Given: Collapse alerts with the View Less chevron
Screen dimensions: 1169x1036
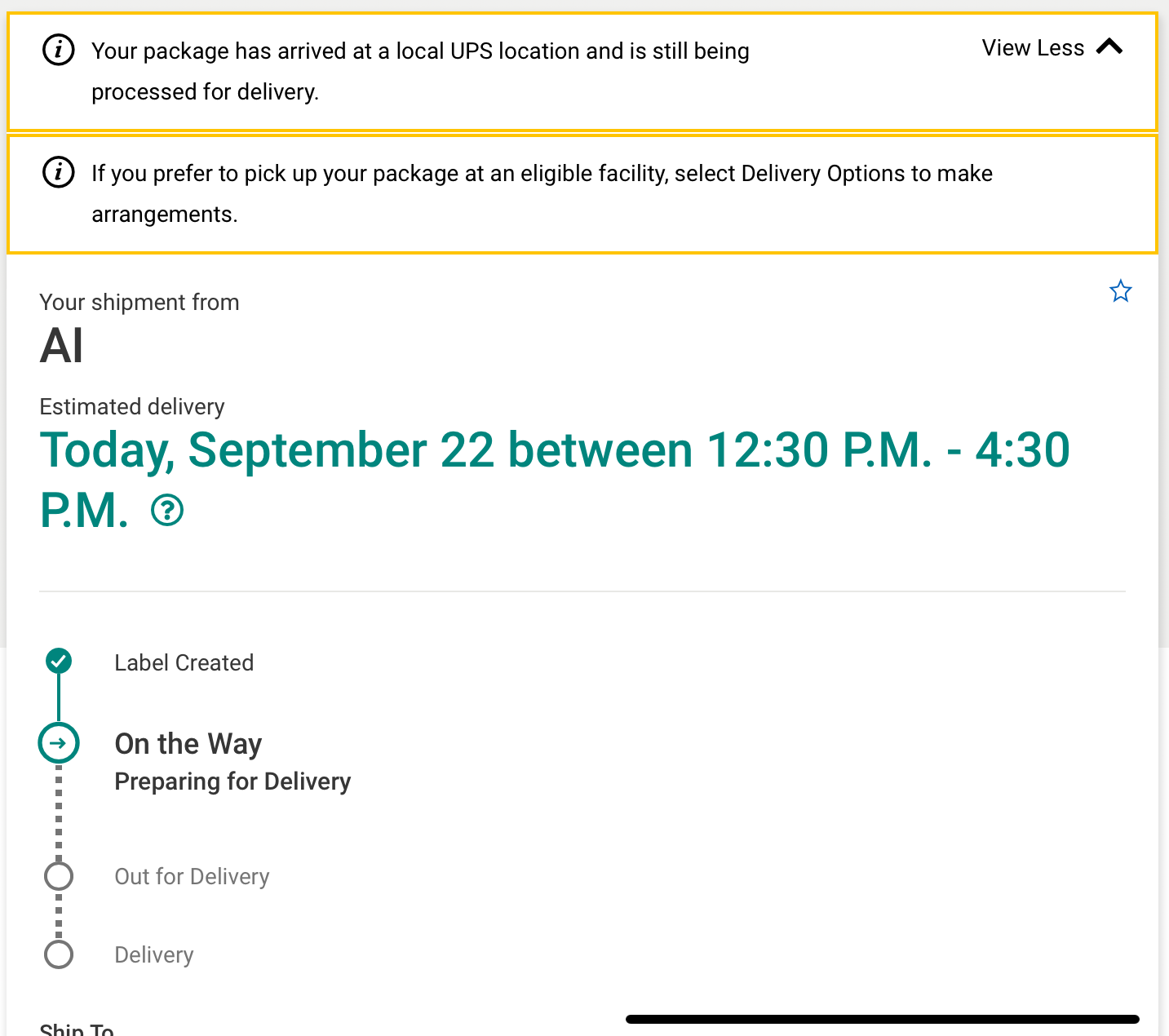Looking at the screenshot, I should [1109, 47].
